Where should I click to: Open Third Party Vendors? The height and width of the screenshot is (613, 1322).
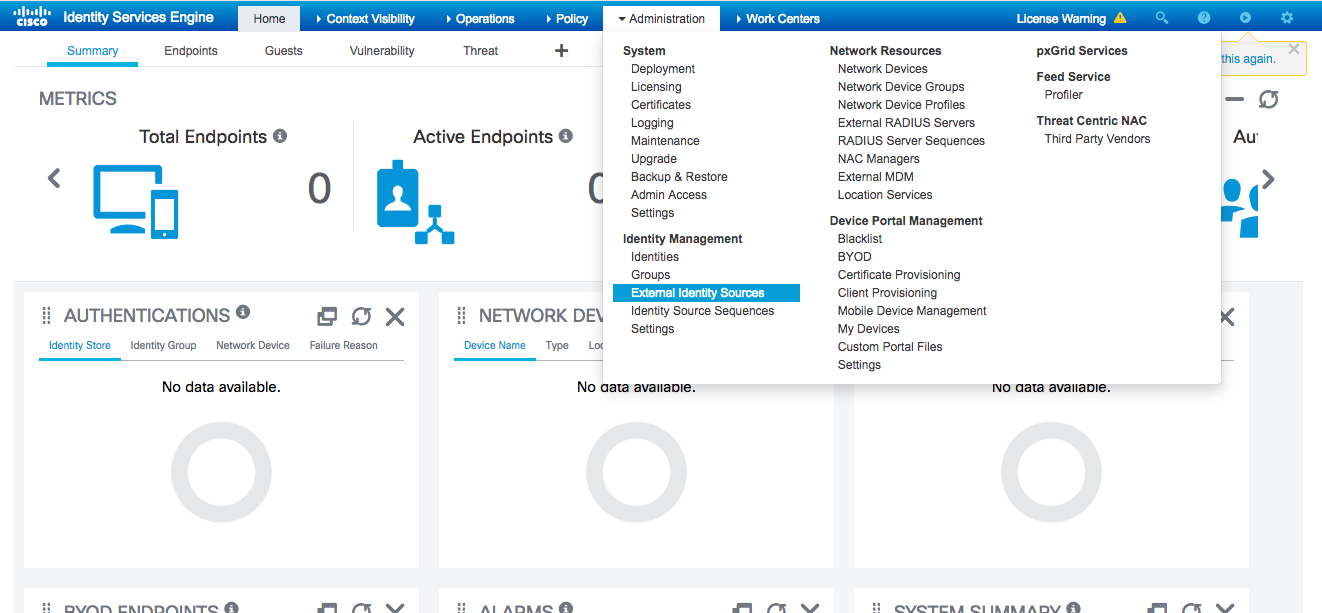(1097, 139)
